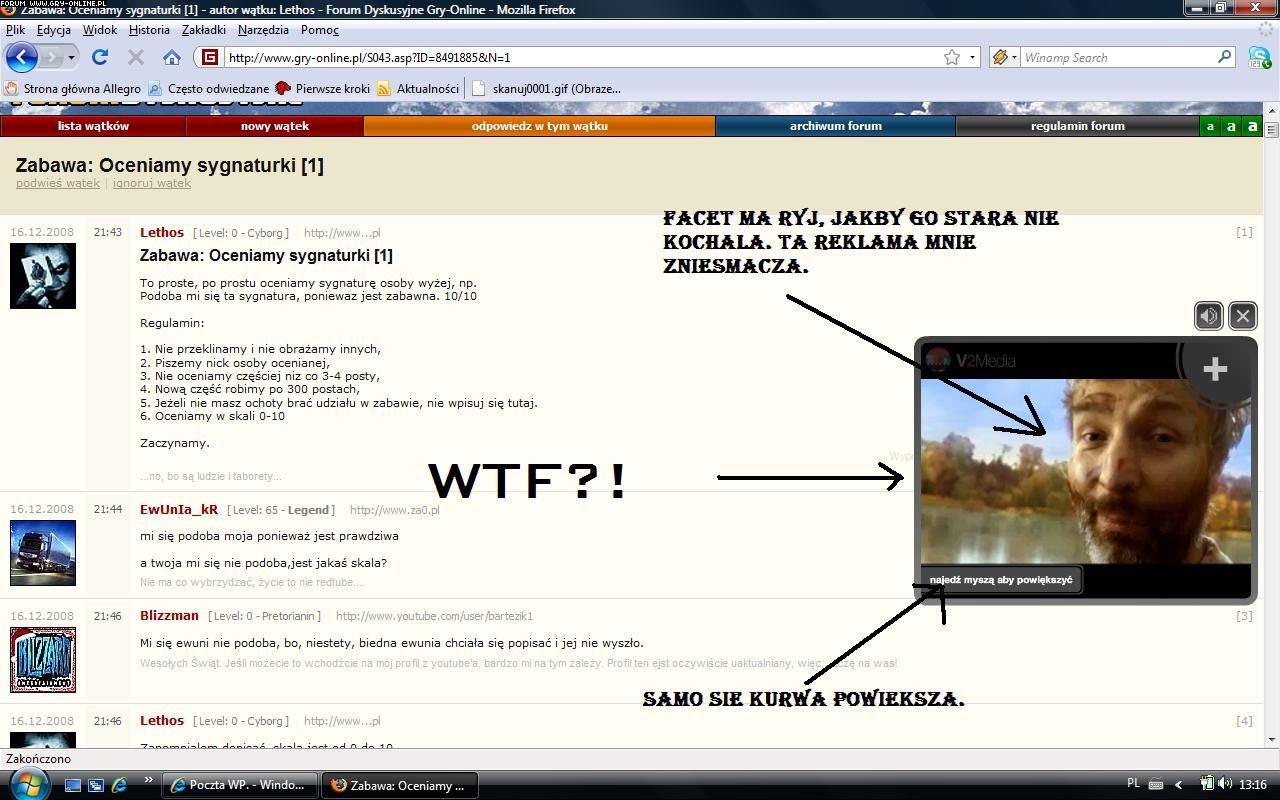Switch to Zabawa: Oceniamy Firefox taskbar button
This screenshot has height=800, width=1280.
click(x=400, y=785)
